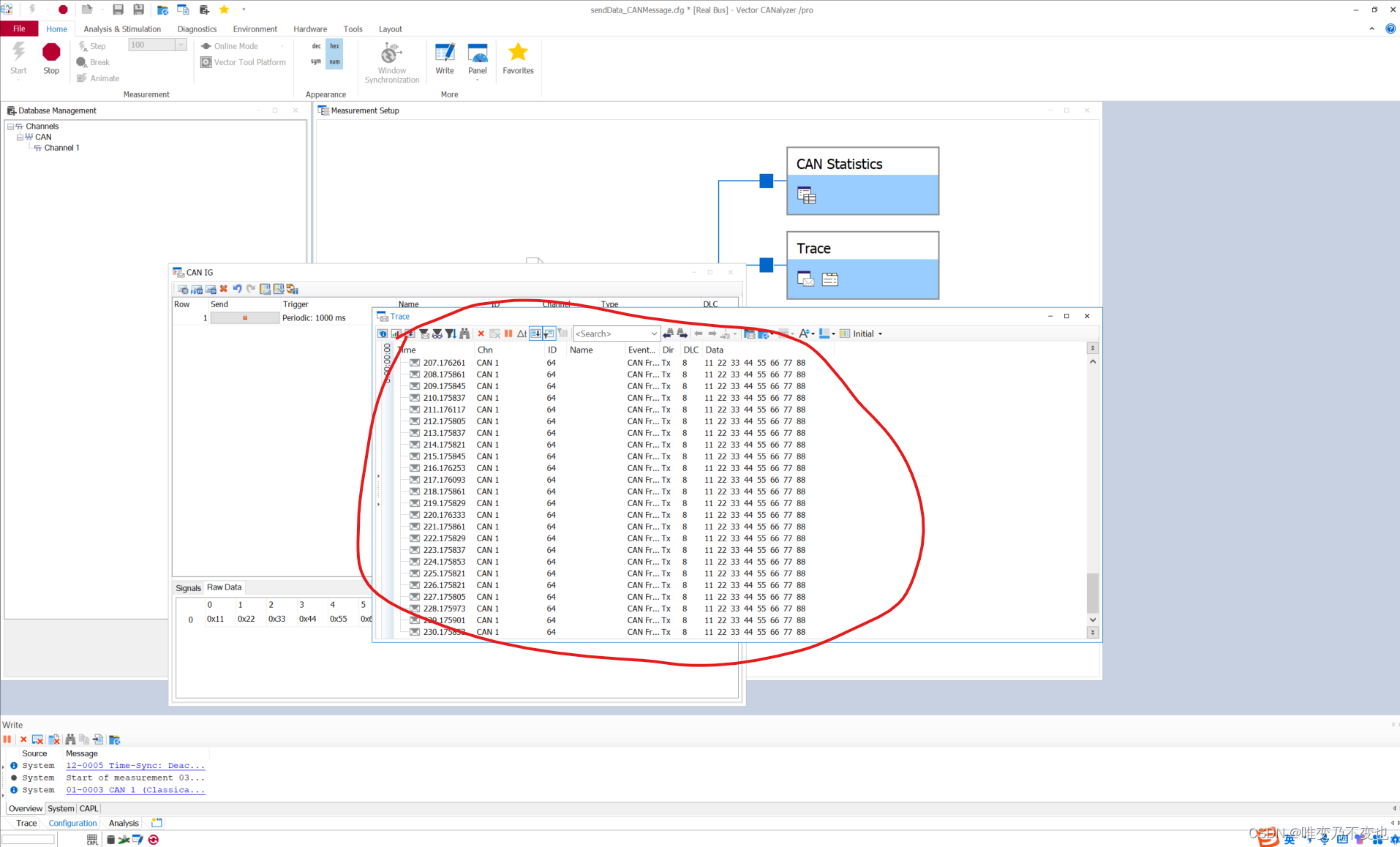Open the Vector Tool Platform
The height and width of the screenshot is (847, 1400).
click(x=244, y=62)
